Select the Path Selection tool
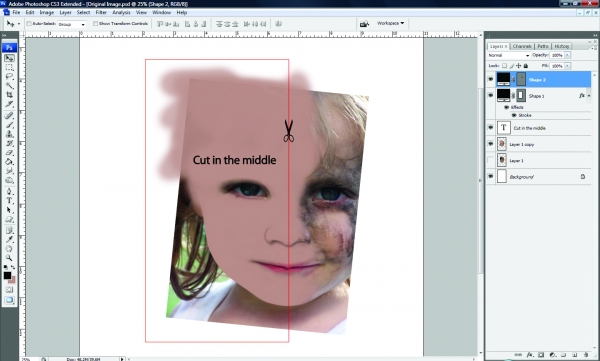Screen dimensions: 600x361 (x=10, y=210)
